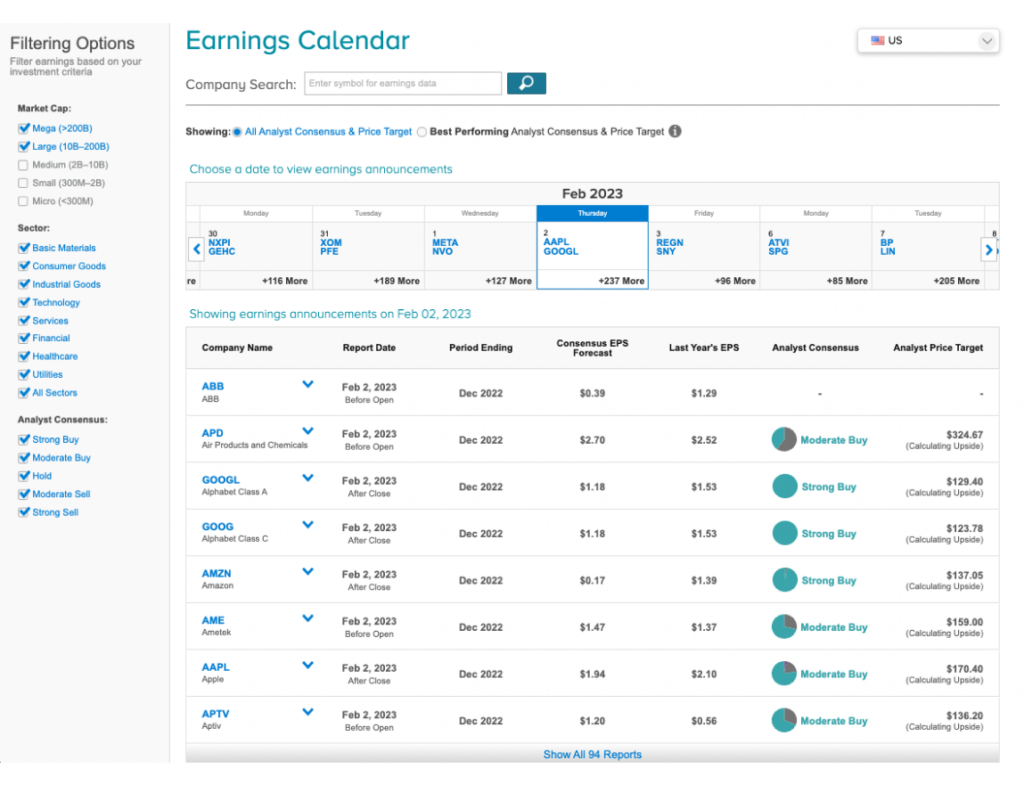The image size is (1024, 785).
Task: Open the US country dropdown
Action: point(928,40)
